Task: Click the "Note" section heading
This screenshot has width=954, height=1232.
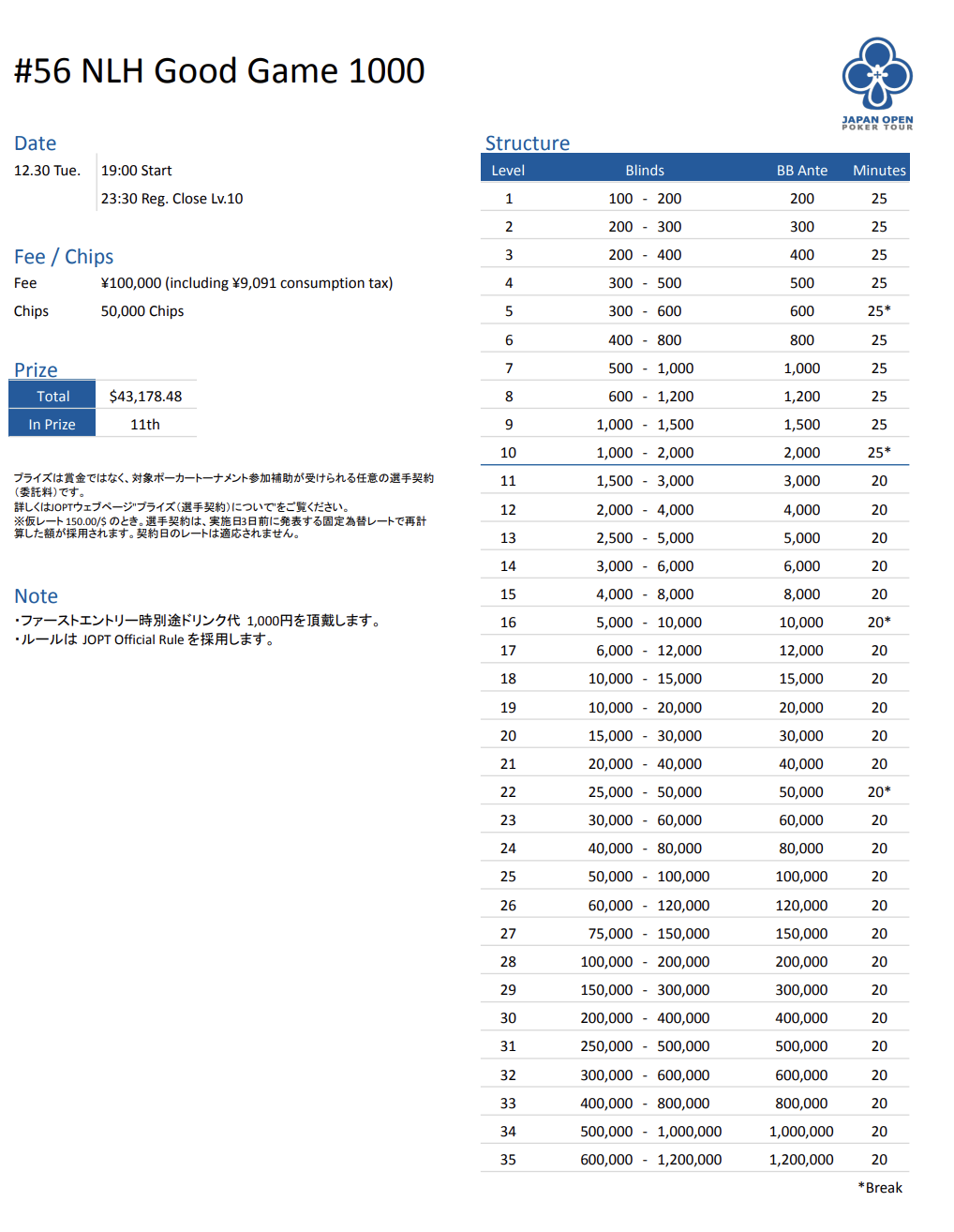Action: click(x=36, y=596)
